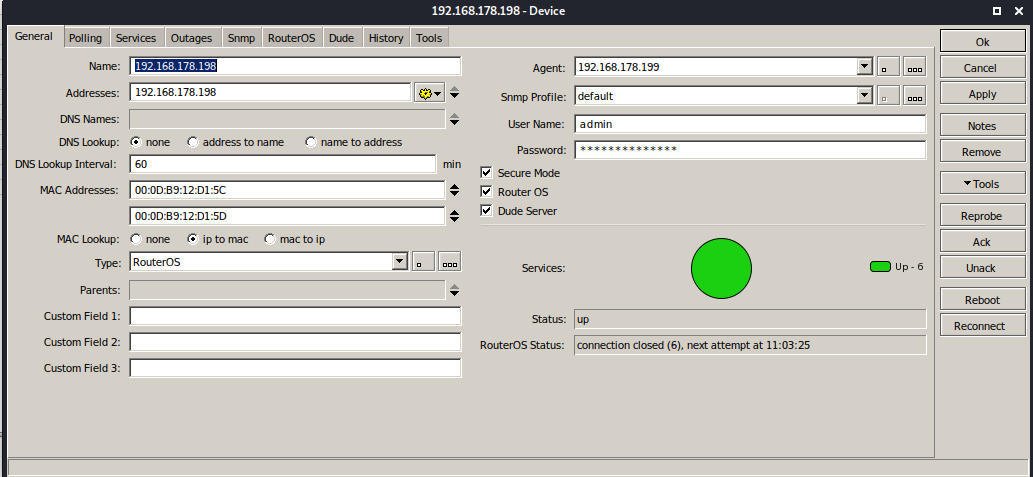This screenshot has width=1033, height=477.
Task: Click the Custom Field 2 input
Action: click(295, 342)
